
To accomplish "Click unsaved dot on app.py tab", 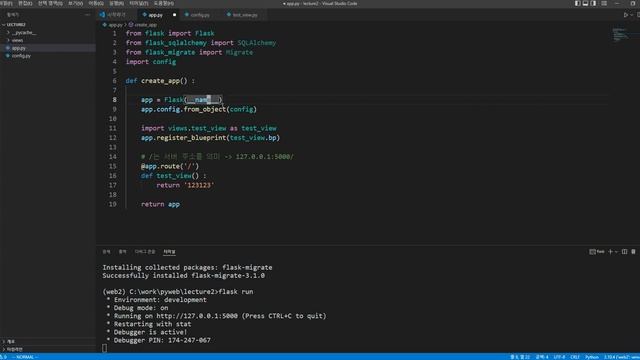I will [x=174, y=15].
